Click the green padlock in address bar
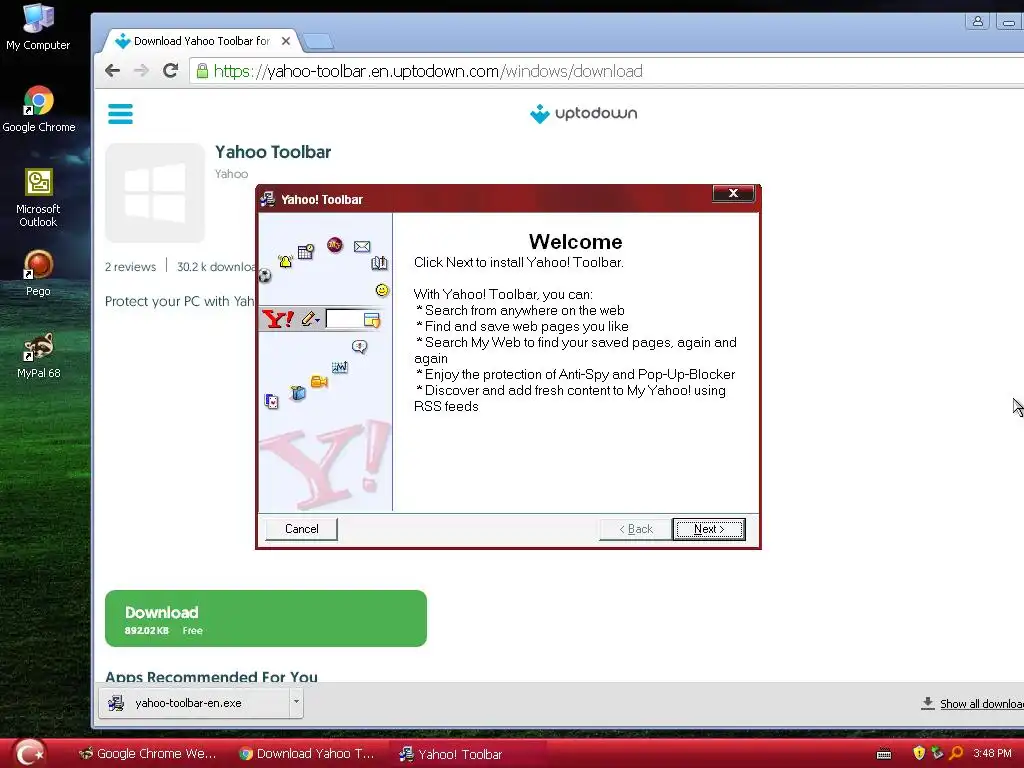 point(202,71)
